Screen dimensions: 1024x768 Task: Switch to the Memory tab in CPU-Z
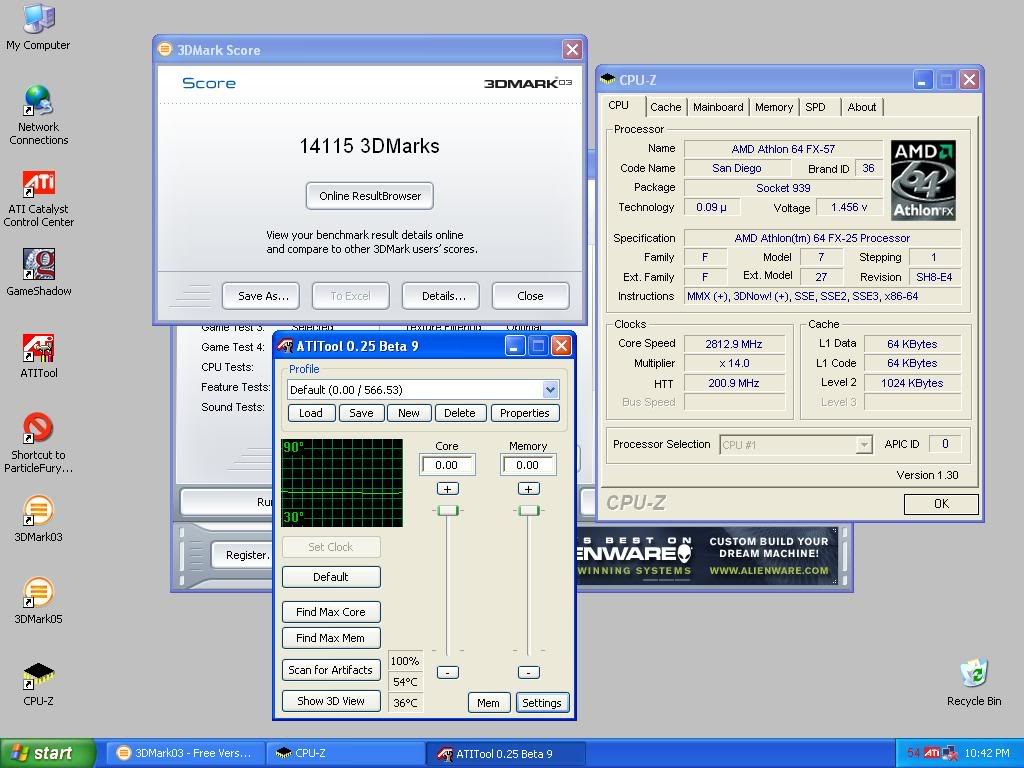coord(773,107)
